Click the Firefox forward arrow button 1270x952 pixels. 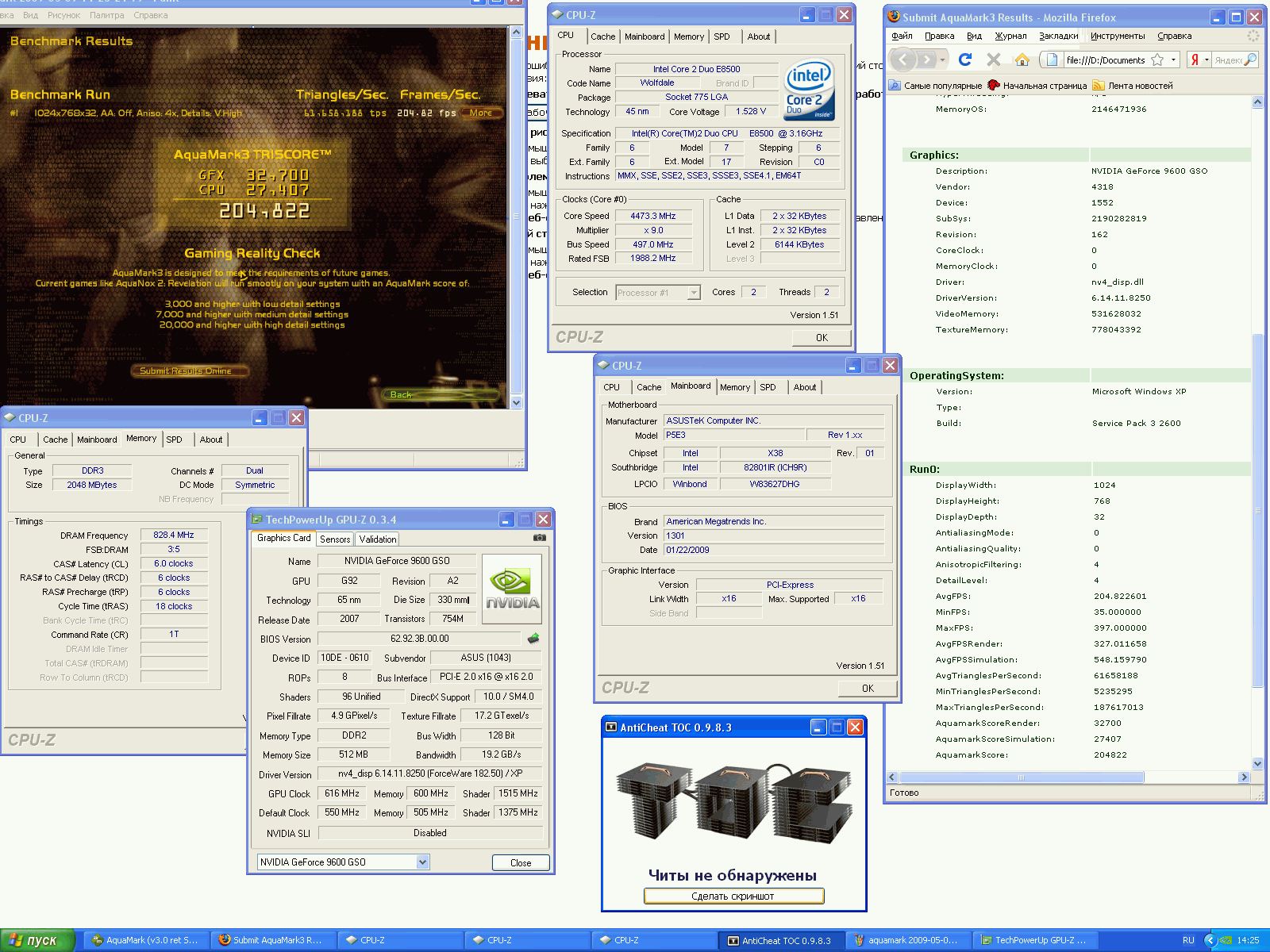[926, 59]
